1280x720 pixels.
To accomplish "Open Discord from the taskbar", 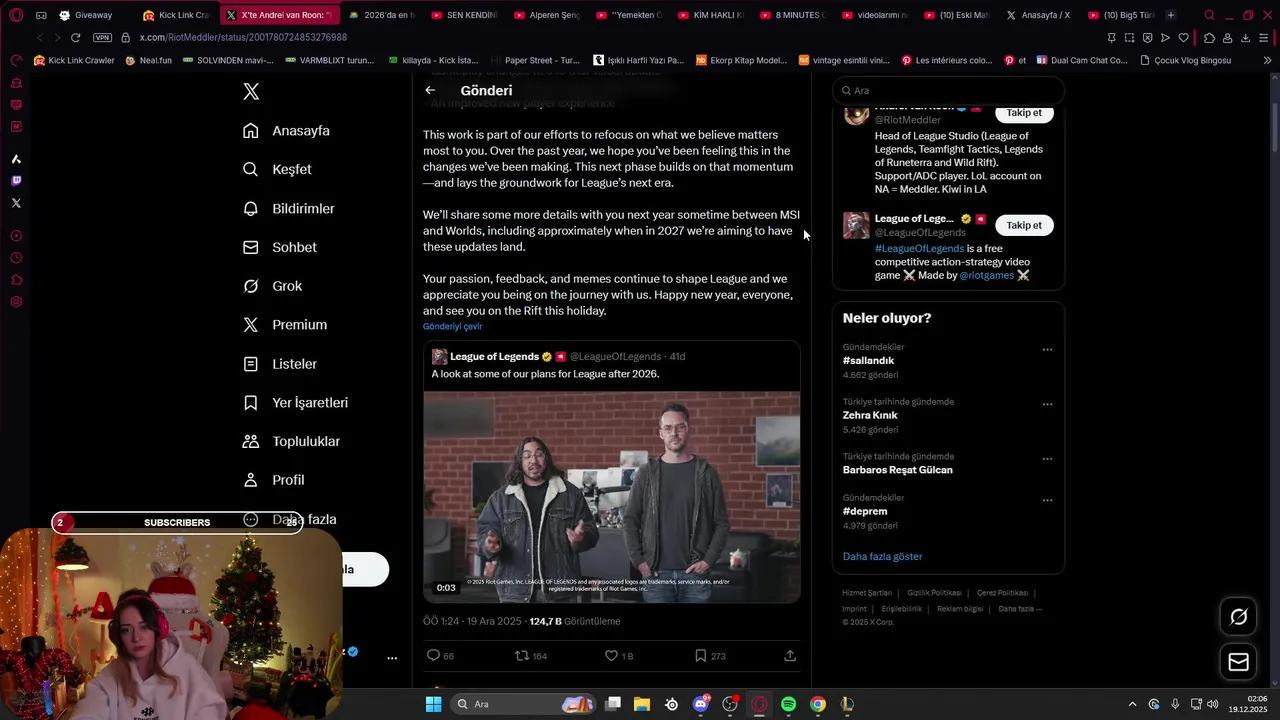I will 701,704.
